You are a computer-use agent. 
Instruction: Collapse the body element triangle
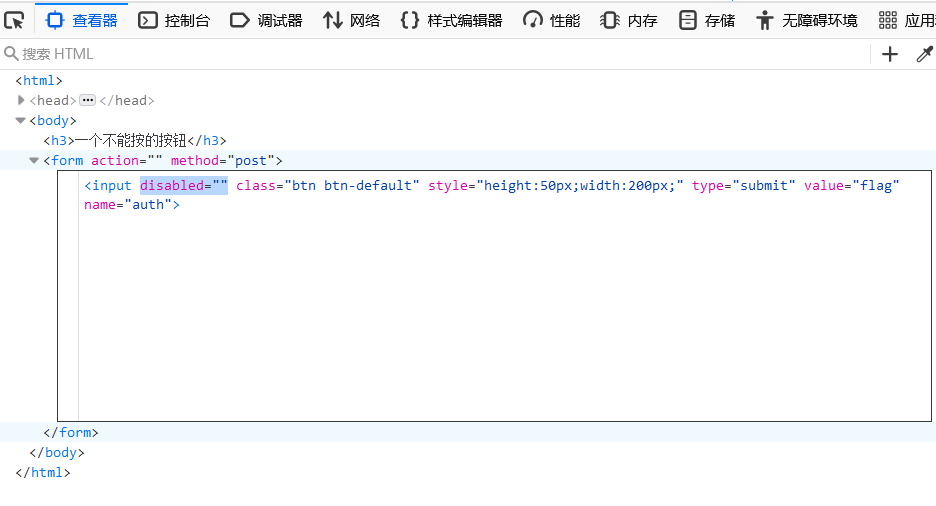pyautogui.click(x=20, y=121)
